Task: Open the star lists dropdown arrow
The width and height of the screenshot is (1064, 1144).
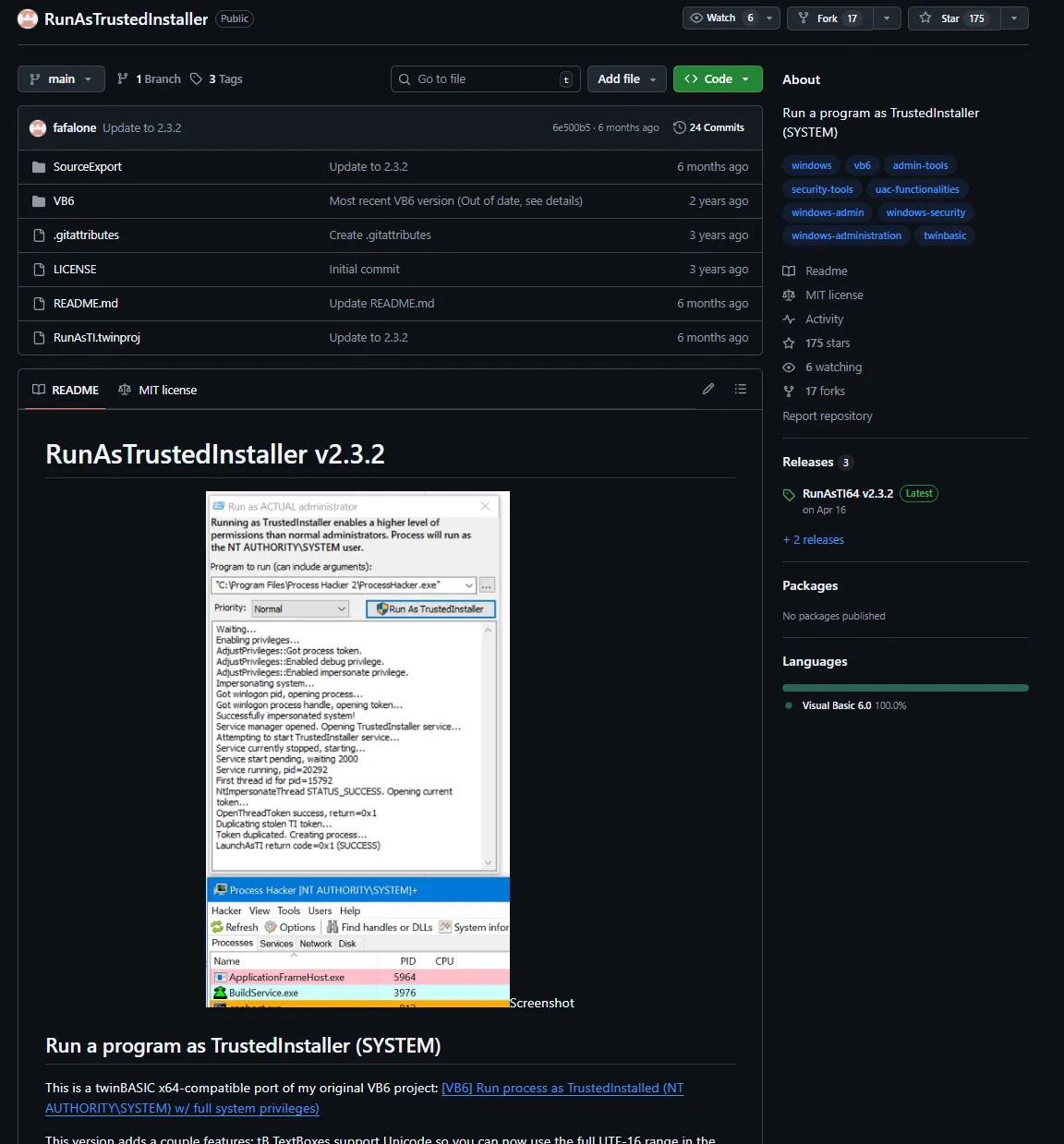Action: point(1014,18)
